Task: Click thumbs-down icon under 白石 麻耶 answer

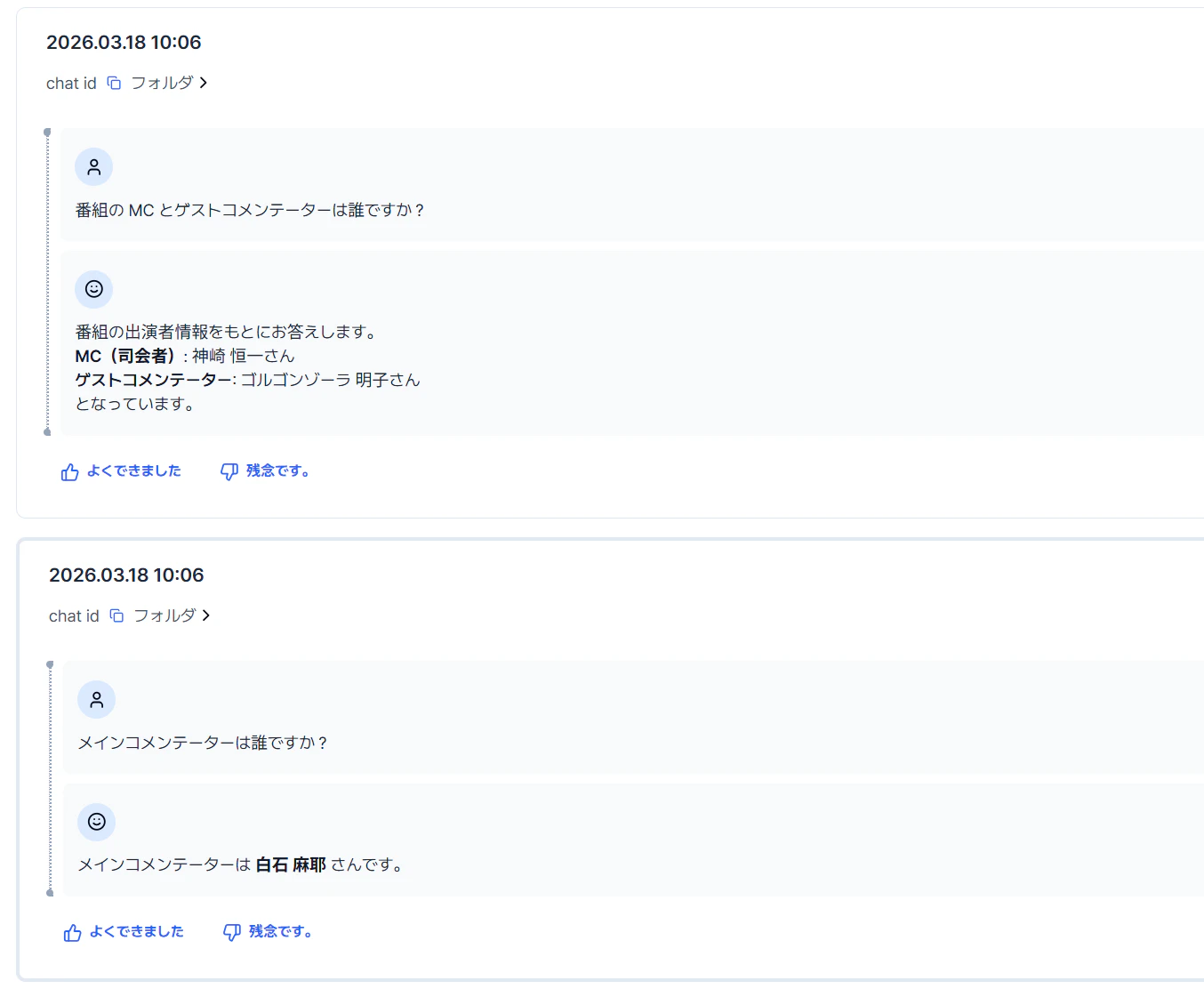Action: pos(232,932)
